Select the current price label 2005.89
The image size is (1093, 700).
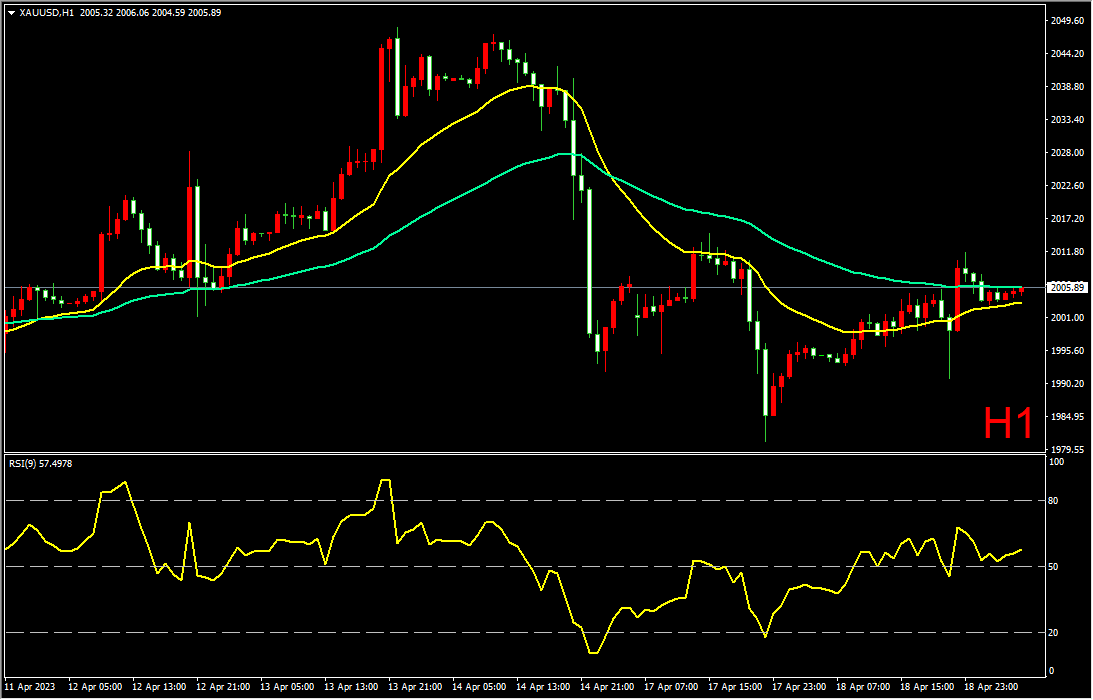(1067, 288)
